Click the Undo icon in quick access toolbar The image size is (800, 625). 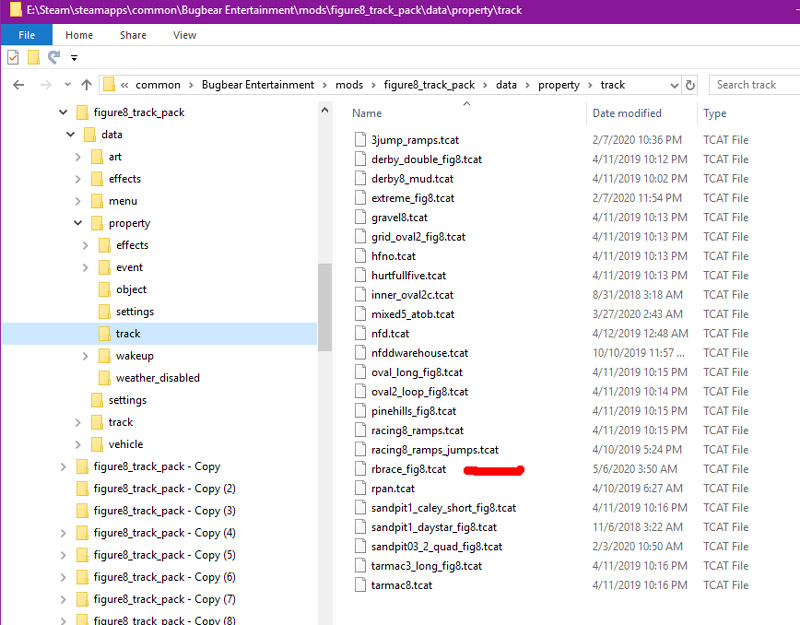click(54, 57)
